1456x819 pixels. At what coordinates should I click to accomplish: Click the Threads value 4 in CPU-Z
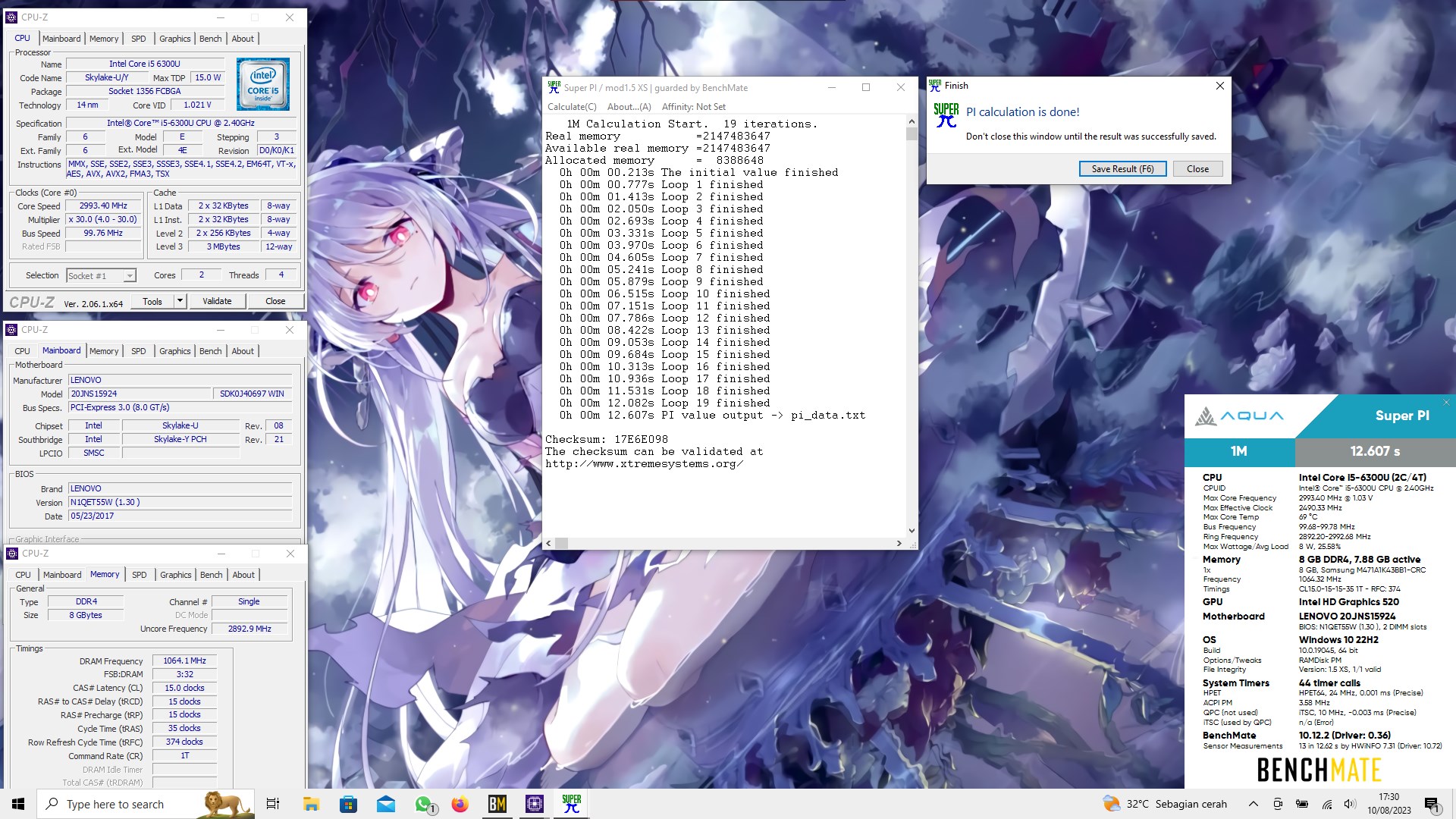pos(281,275)
